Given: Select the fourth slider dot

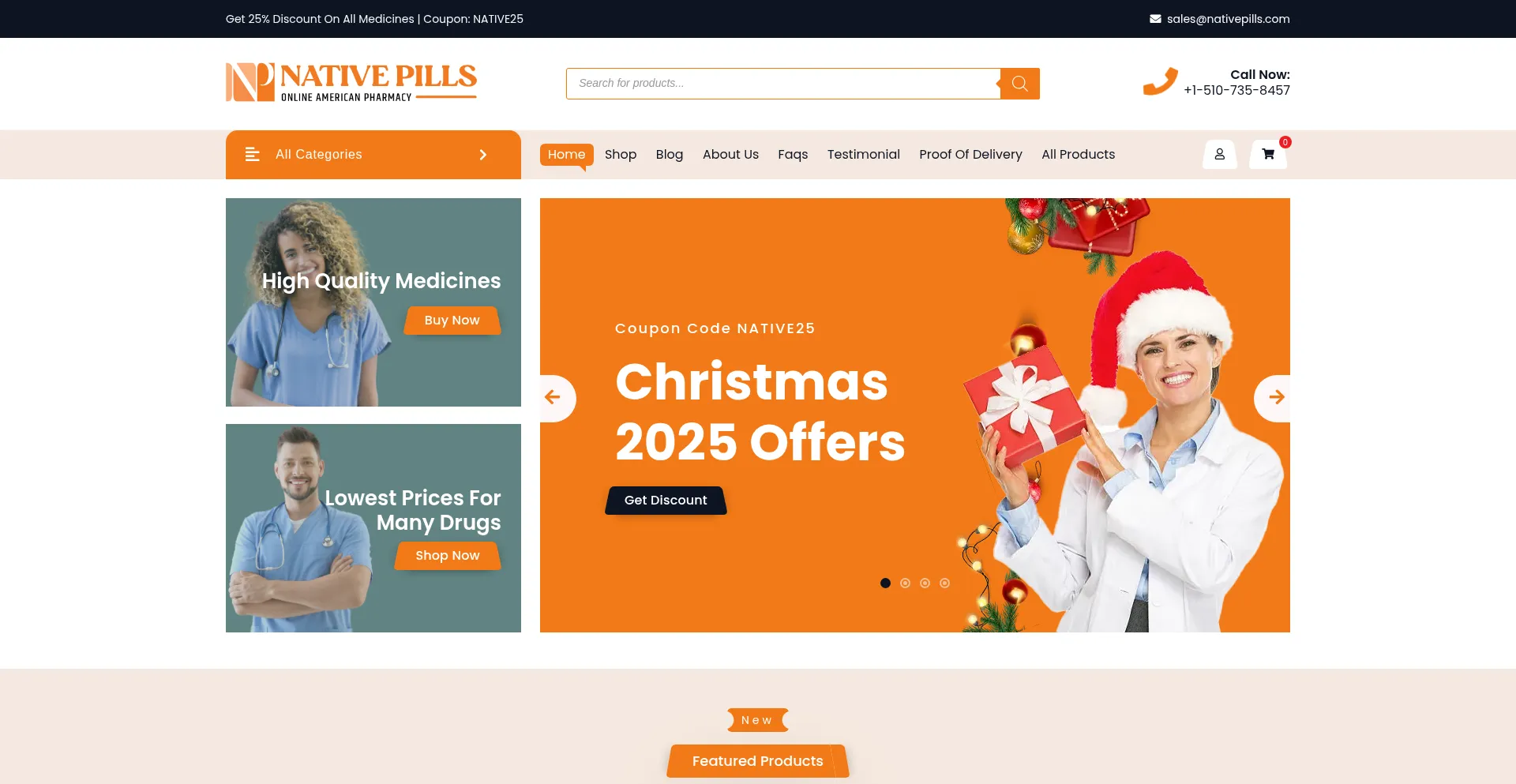Looking at the screenshot, I should click(x=944, y=583).
